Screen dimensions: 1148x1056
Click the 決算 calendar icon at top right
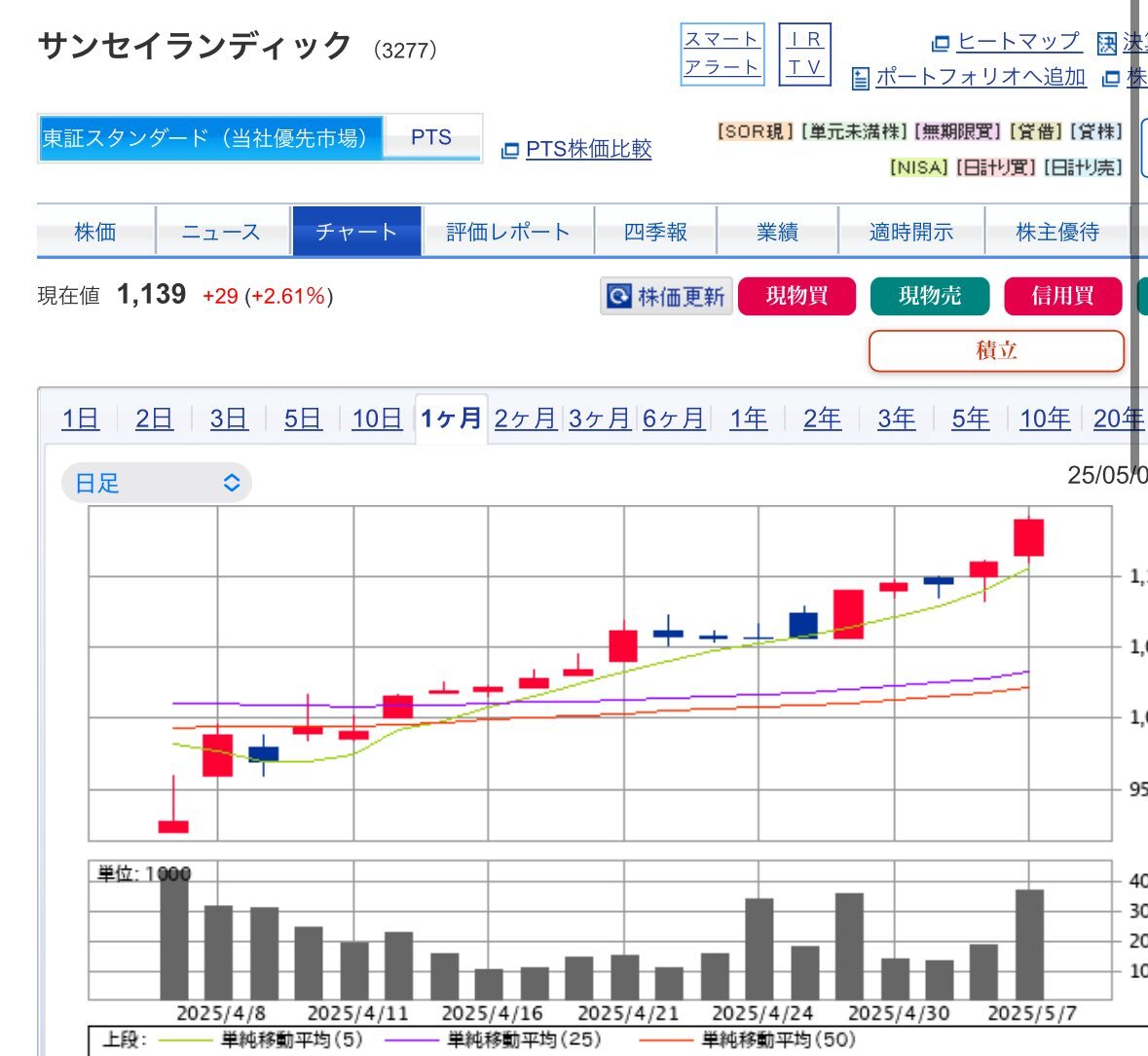coord(1106,43)
